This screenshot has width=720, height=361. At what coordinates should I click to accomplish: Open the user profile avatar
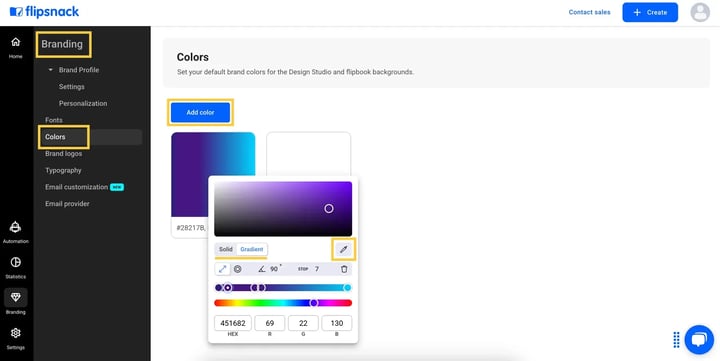tap(700, 12)
